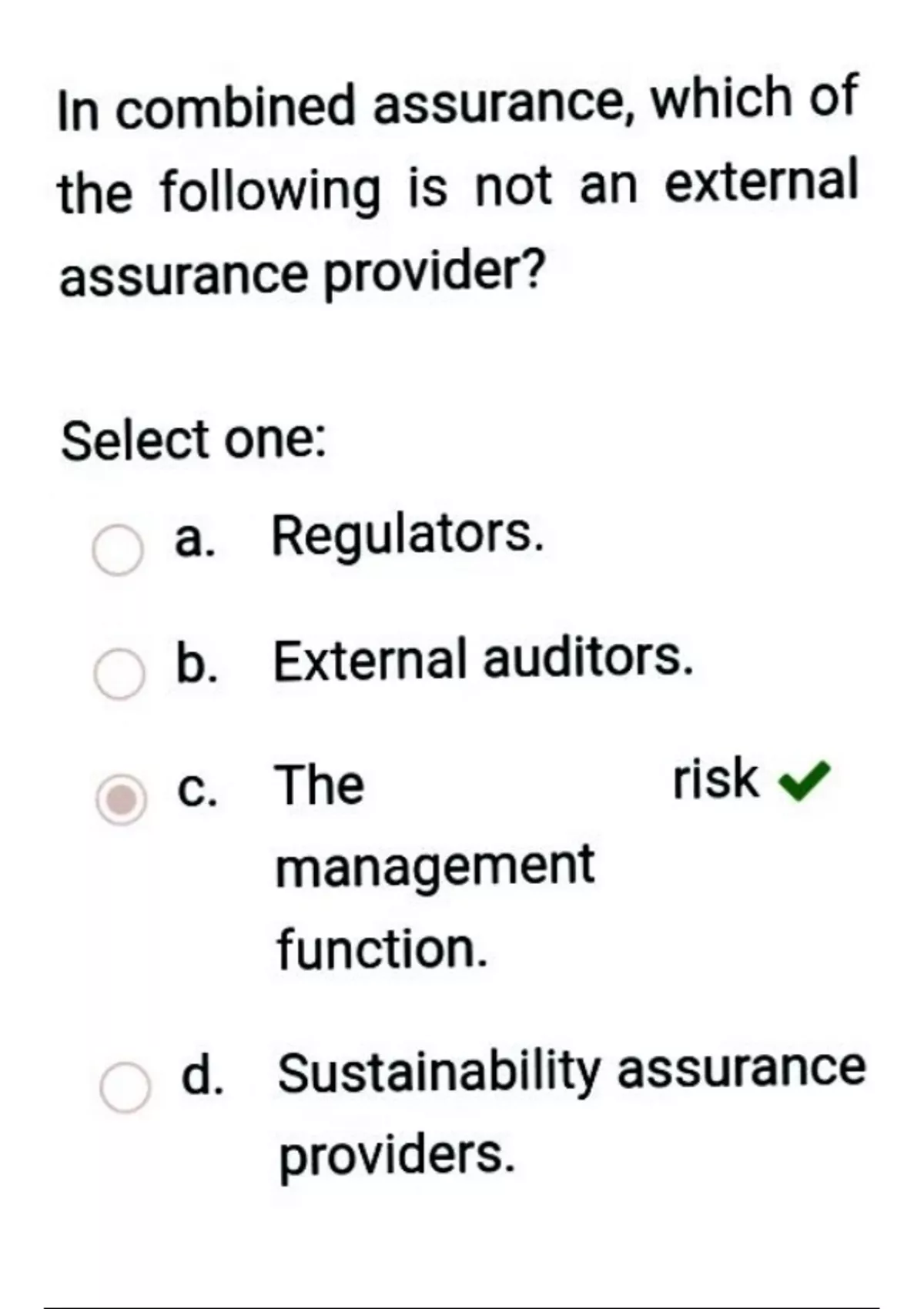Click the option letter "d."
This screenshot has width=924, height=1309.
[203, 1075]
